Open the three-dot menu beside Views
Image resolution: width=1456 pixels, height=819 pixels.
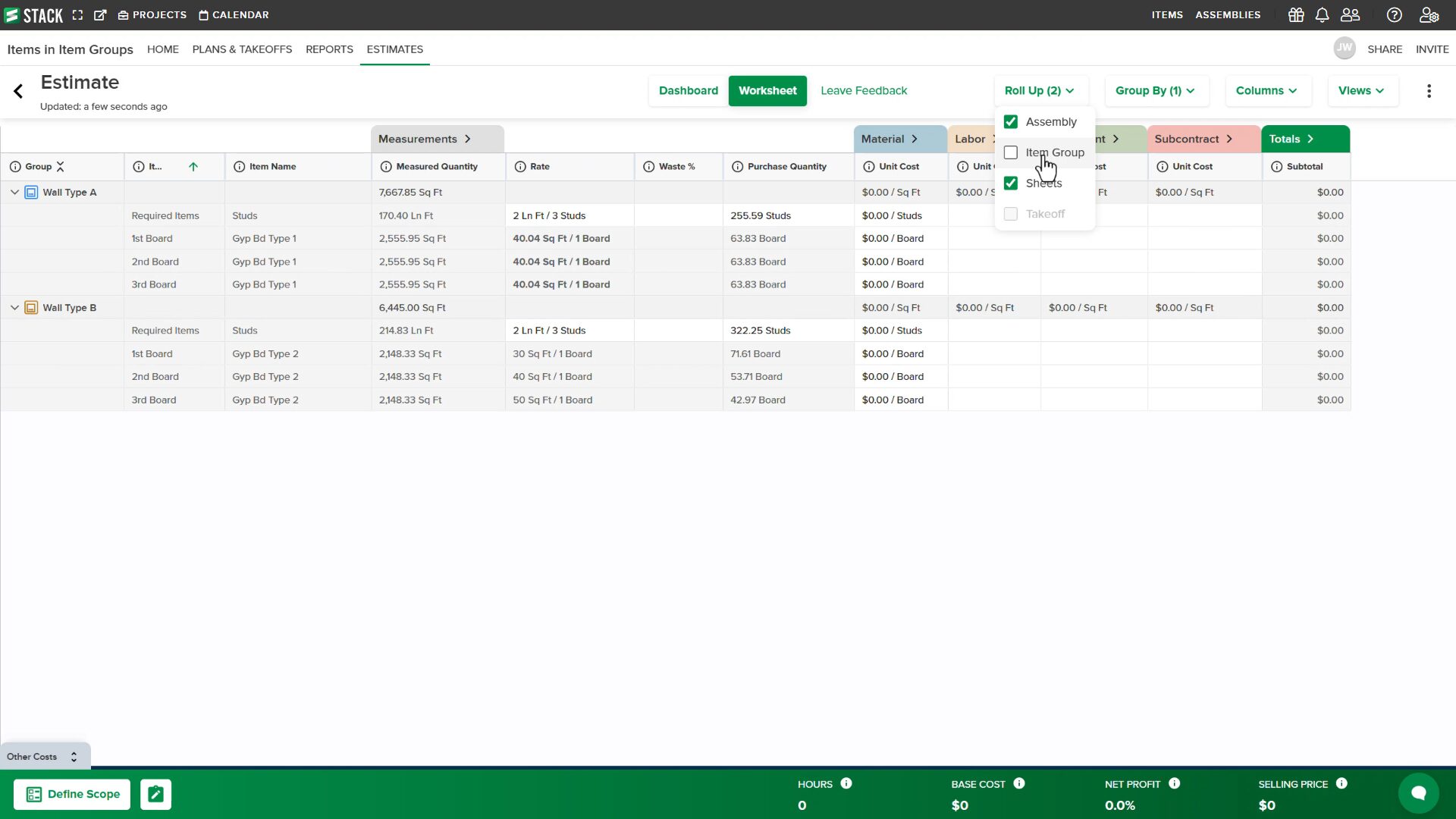click(1429, 90)
